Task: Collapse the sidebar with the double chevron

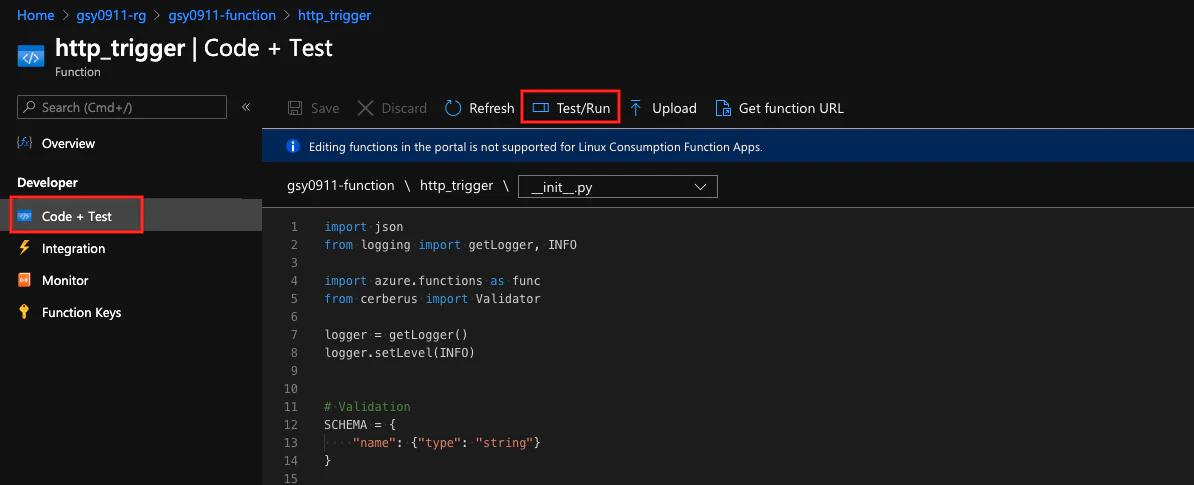Action: tap(246, 107)
